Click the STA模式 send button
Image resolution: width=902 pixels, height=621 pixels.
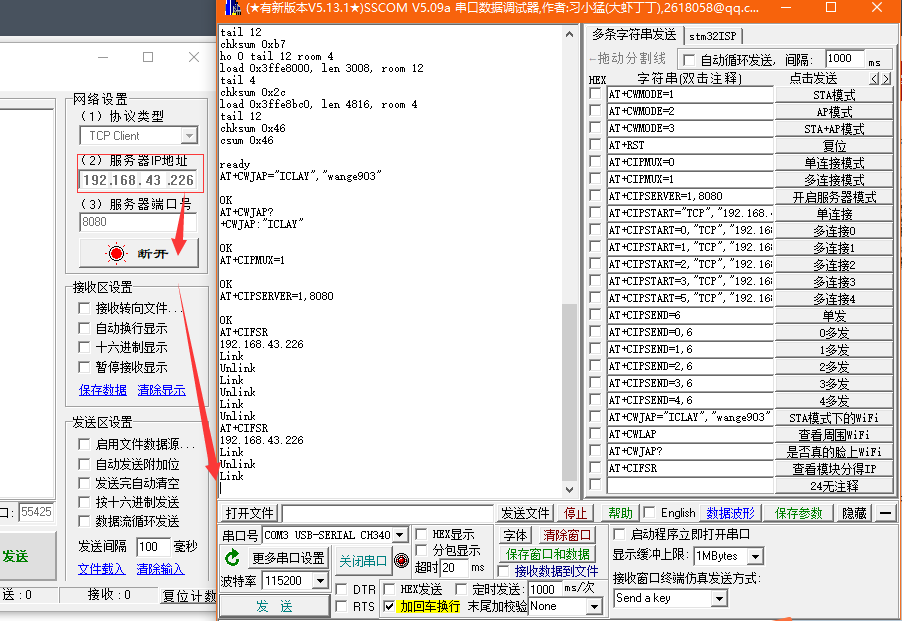pos(834,94)
